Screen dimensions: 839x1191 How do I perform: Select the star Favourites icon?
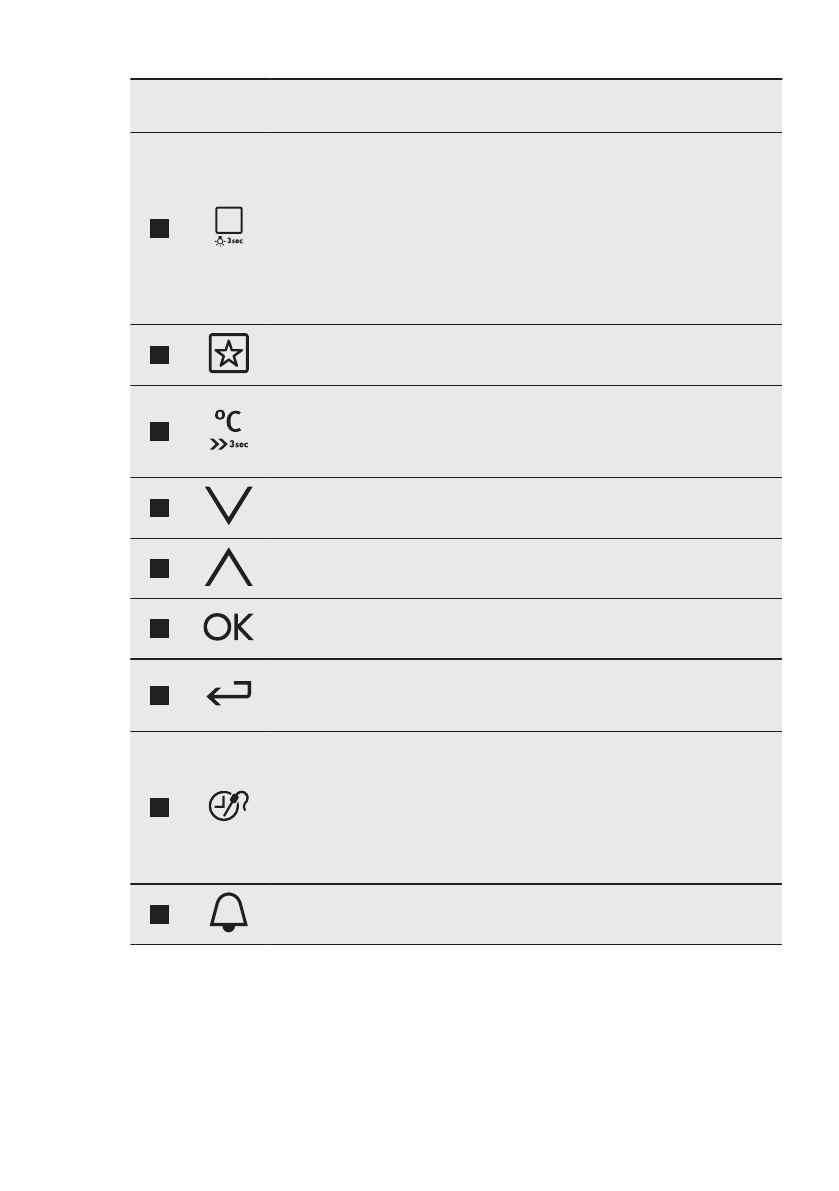click(x=229, y=356)
